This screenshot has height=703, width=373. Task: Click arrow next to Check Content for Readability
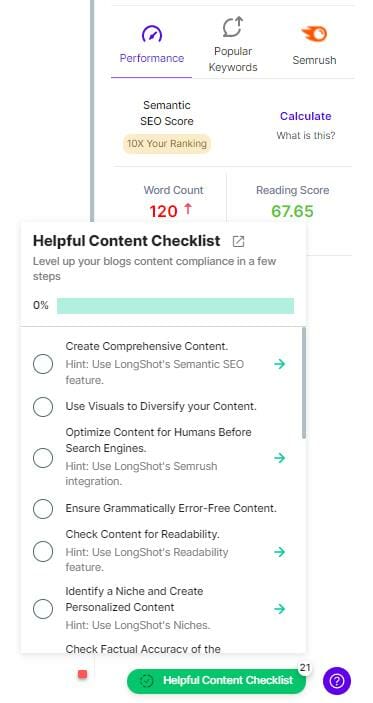280,551
